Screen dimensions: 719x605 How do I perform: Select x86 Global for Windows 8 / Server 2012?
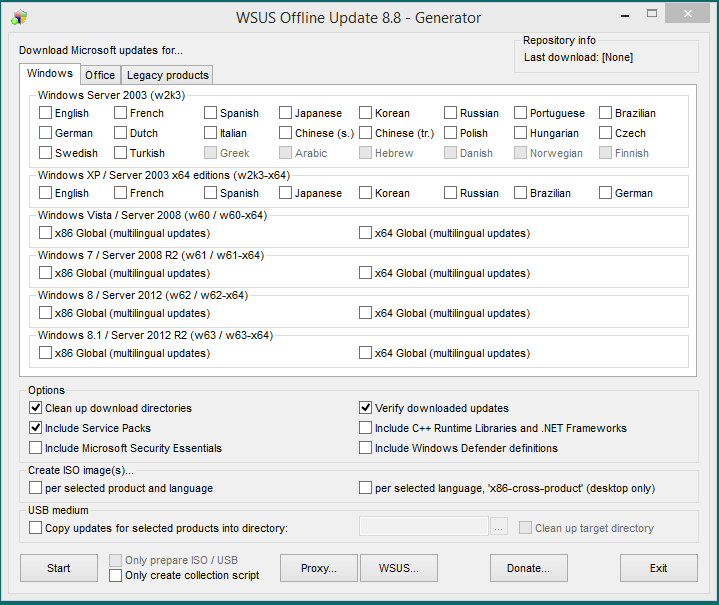[45, 313]
